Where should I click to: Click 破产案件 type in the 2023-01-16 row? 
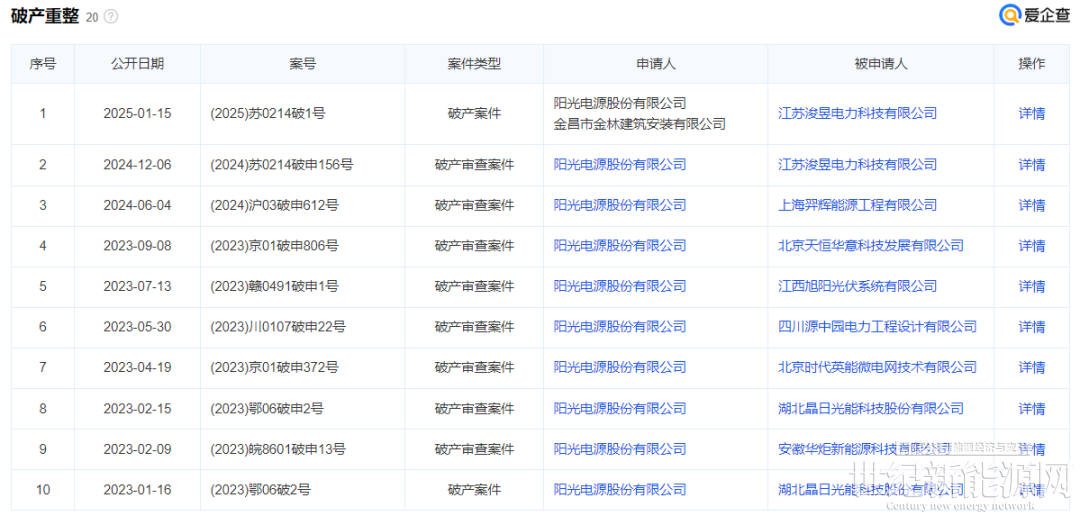coord(474,490)
